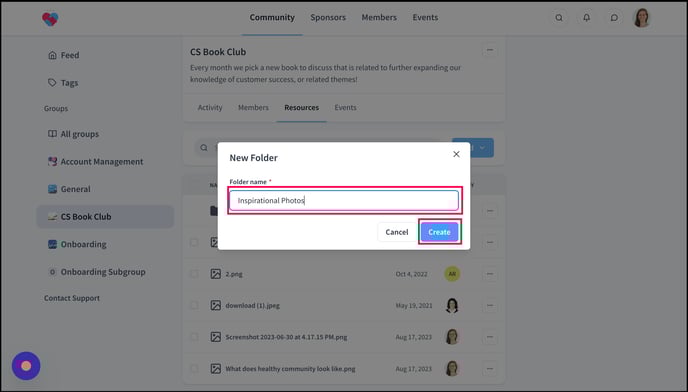Image resolution: width=688 pixels, height=392 pixels.
Task: Click the All groups book icon
Action: (x=52, y=134)
